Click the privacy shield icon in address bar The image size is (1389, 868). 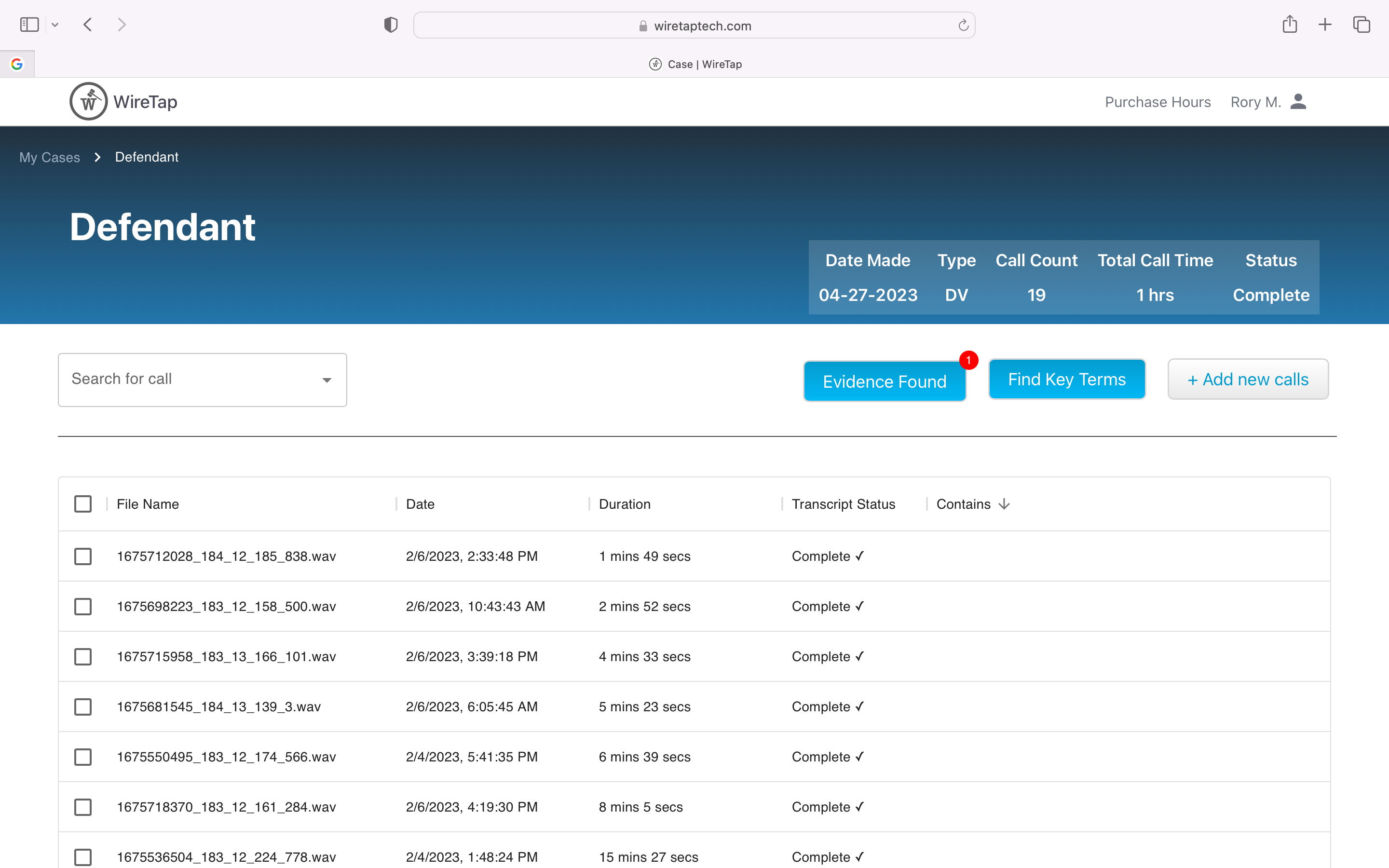click(x=390, y=25)
